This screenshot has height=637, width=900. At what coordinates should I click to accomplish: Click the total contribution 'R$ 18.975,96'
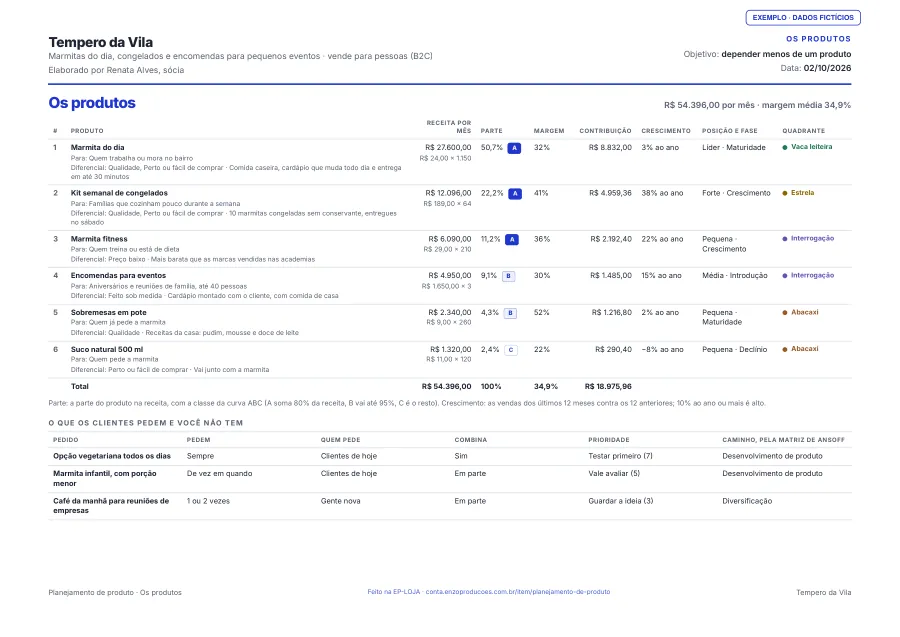click(x=608, y=387)
